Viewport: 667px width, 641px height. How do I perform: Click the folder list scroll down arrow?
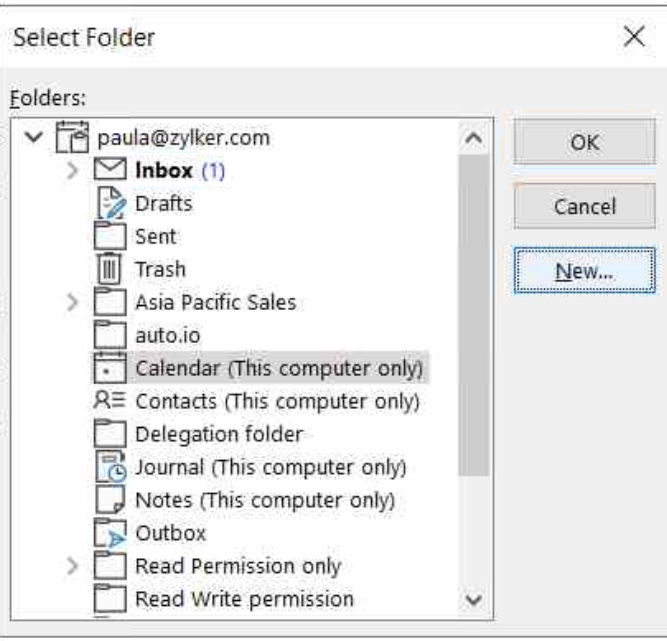pos(475,602)
